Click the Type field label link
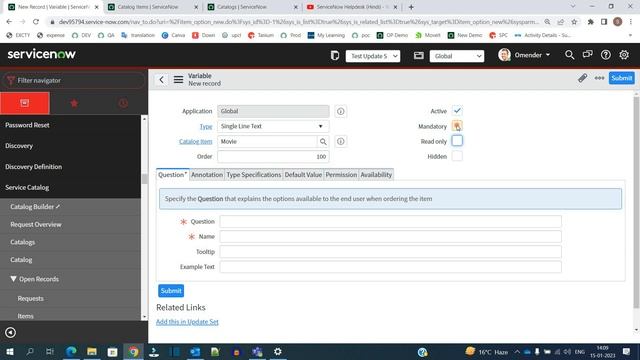 click(206, 127)
